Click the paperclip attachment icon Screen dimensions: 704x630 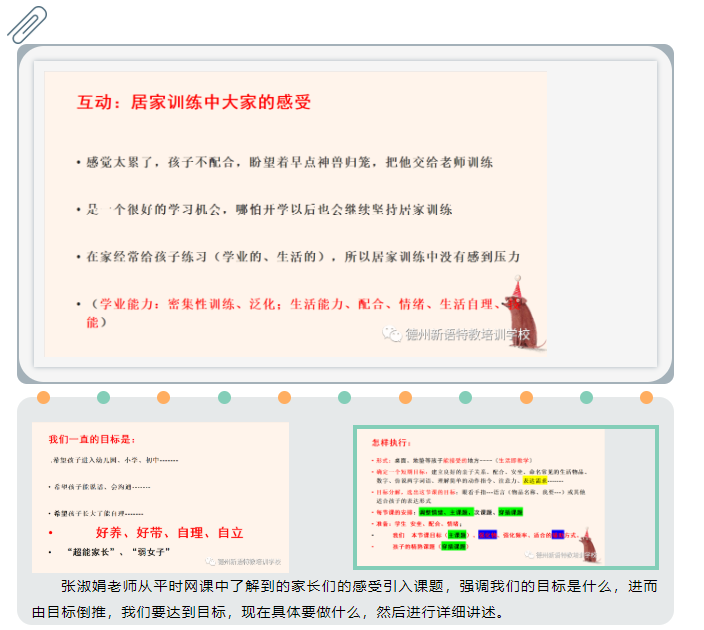tap(27, 24)
